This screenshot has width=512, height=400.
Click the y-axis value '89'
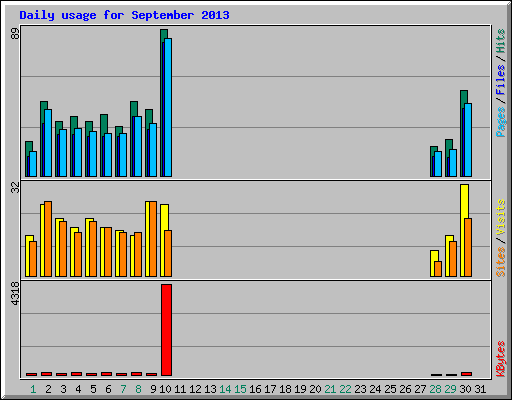pyautogui.click(x=15, y=33)
